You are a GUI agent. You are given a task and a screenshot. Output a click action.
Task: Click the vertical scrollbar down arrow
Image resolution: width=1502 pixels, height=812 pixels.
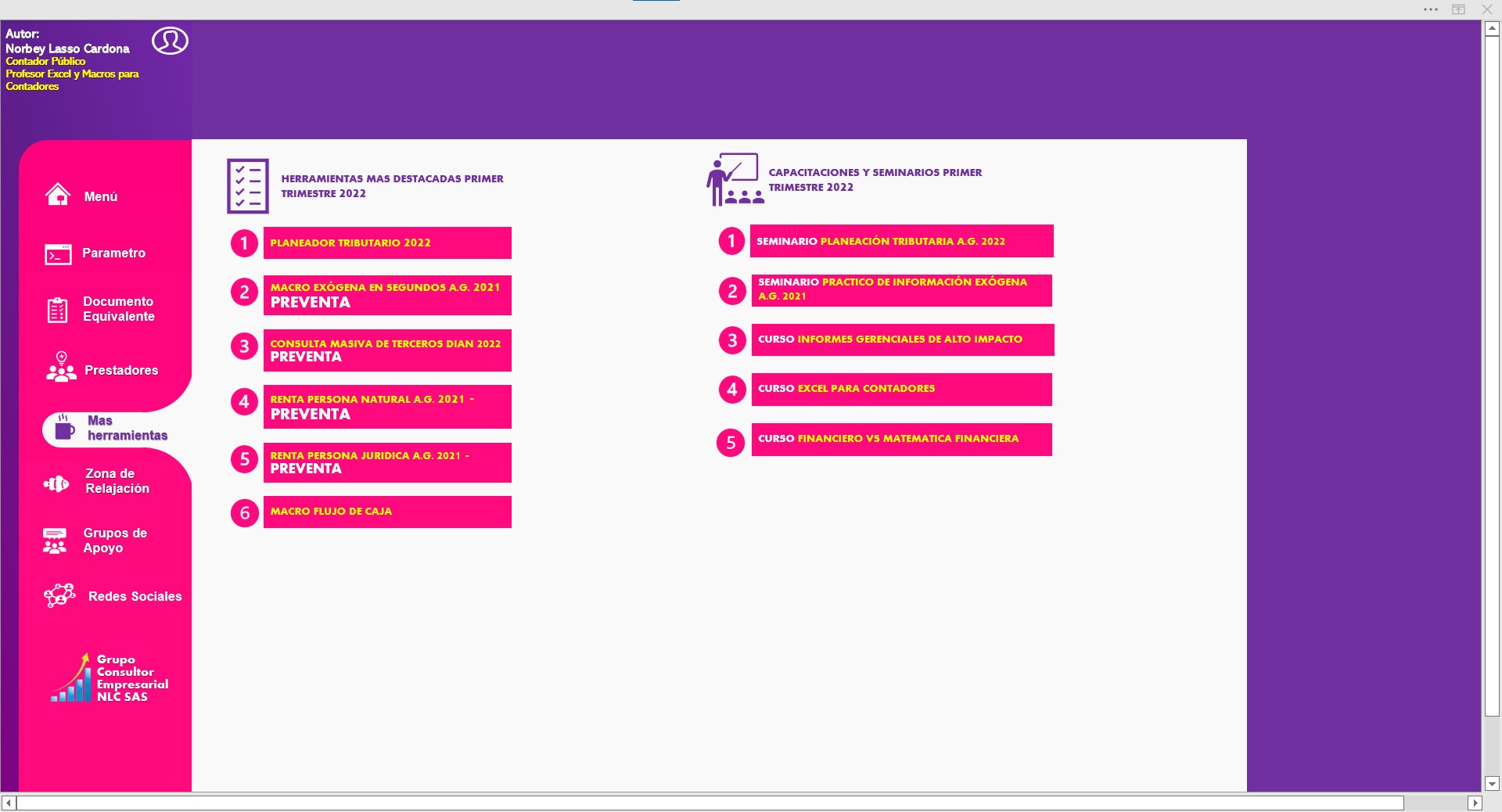[1492, 783]
